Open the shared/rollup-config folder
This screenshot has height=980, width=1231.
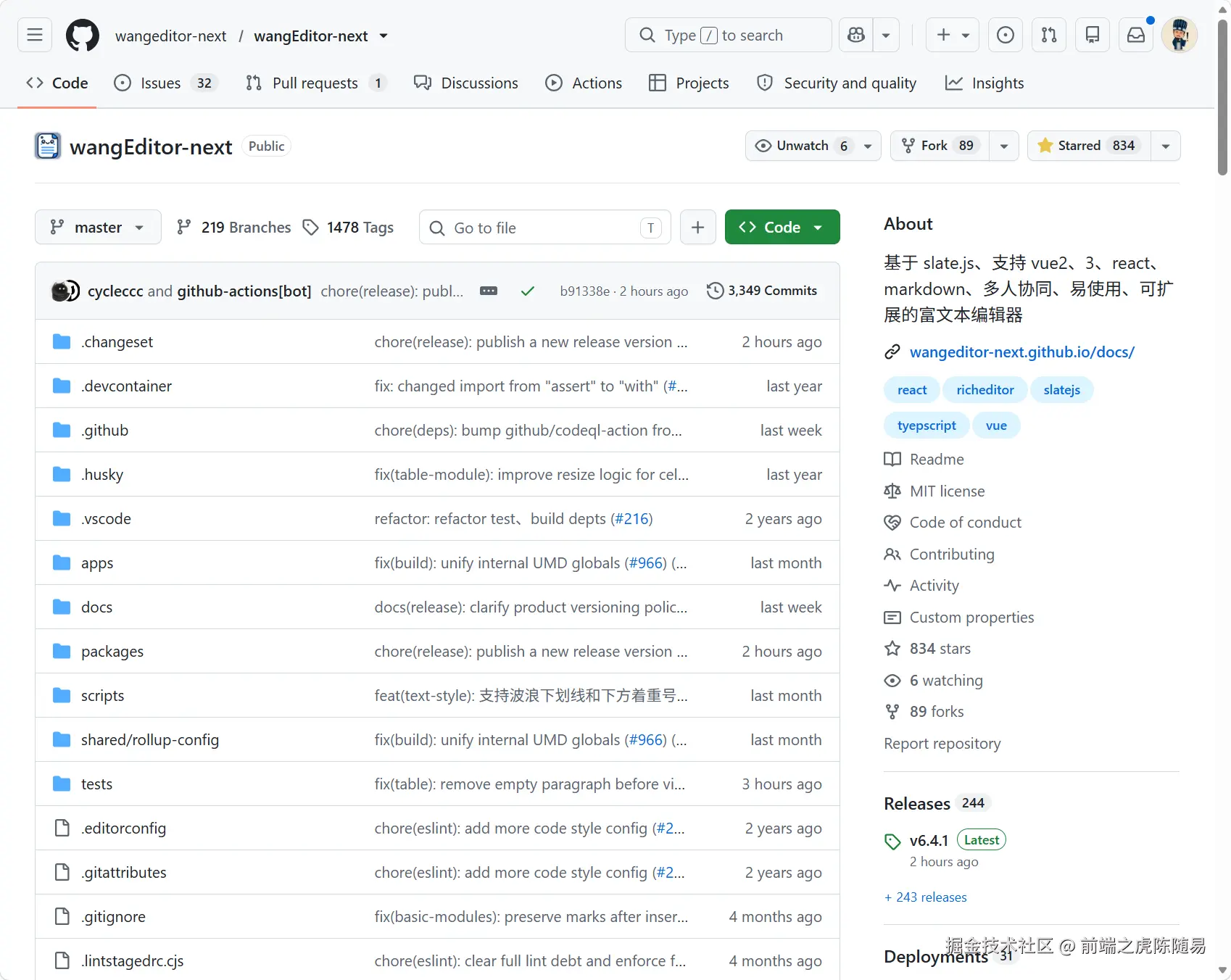(x=150, y=740)
